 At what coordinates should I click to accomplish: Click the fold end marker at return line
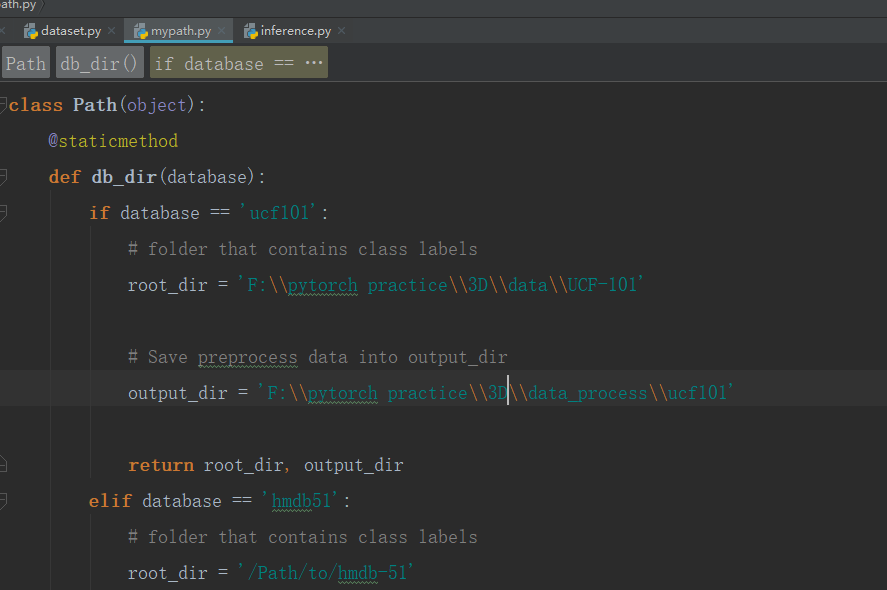[3, 465]
